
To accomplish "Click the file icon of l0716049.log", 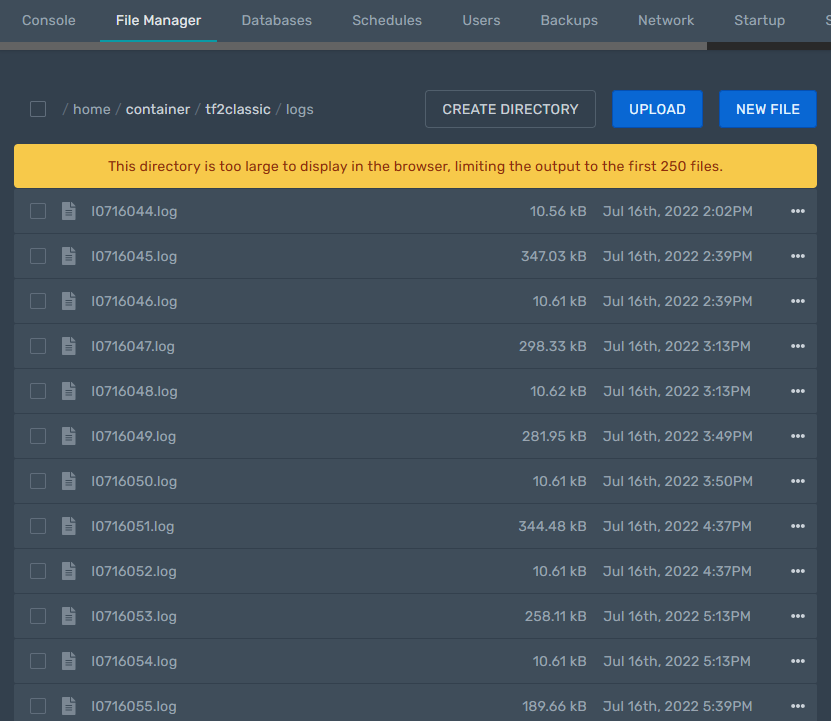I will pyautogui.click(x=68, y=436).
